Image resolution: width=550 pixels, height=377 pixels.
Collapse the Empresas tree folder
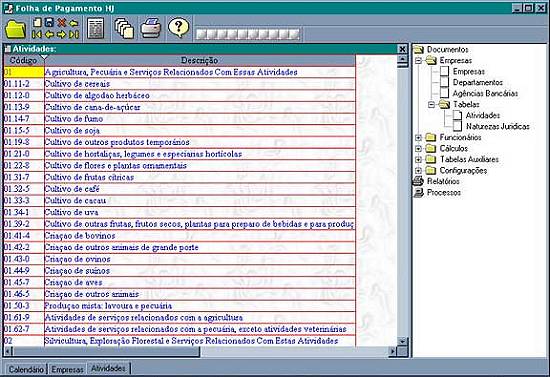coord(418,61)
